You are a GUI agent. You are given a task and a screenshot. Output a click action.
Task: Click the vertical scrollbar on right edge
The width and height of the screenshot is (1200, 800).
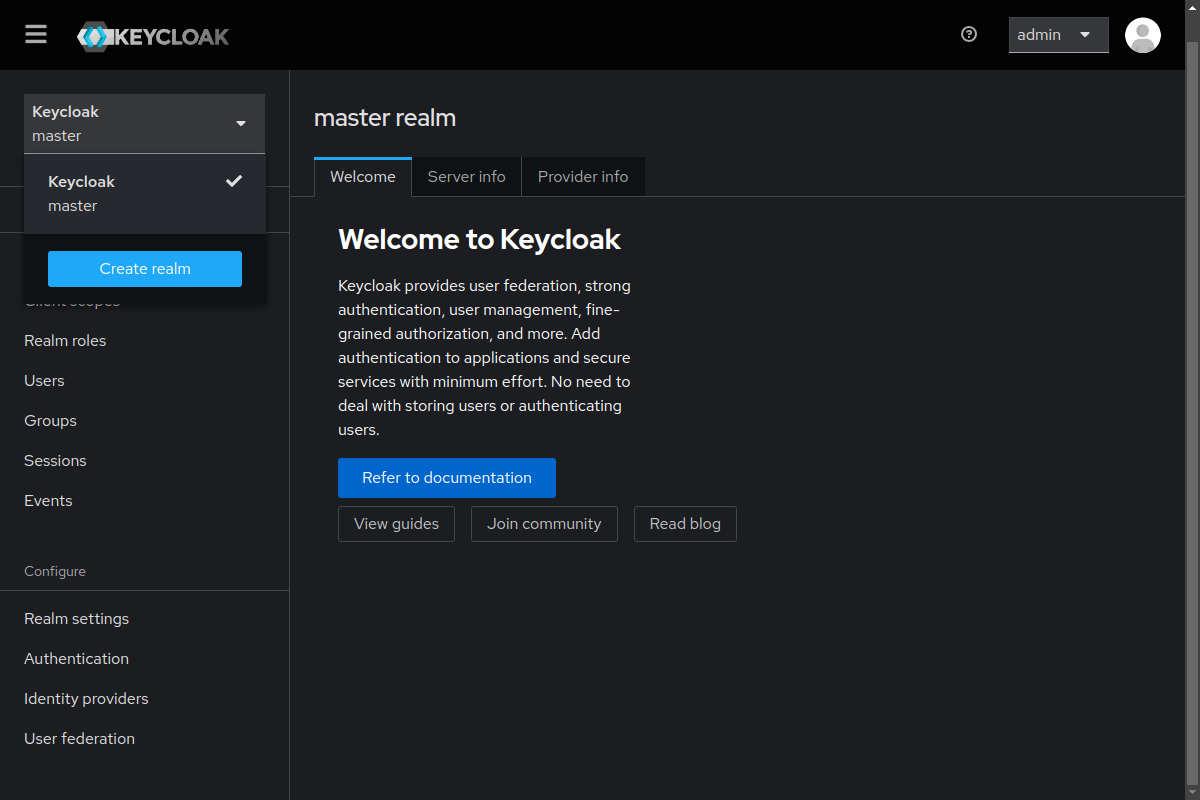click(1192, 400)
